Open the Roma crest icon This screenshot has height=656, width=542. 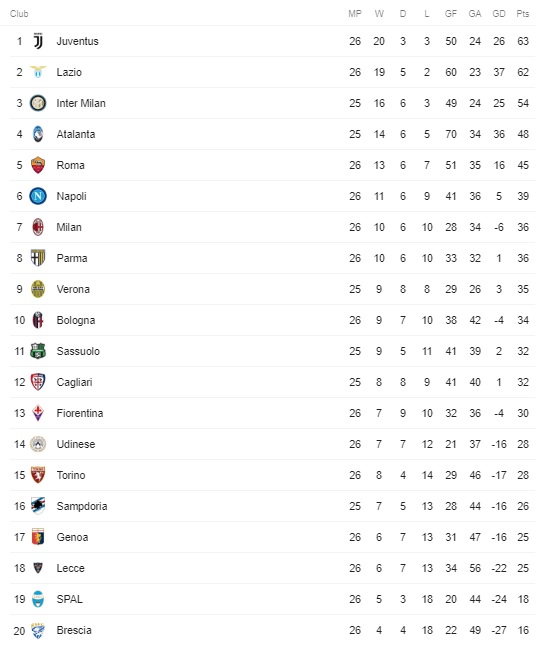point(38,165)
